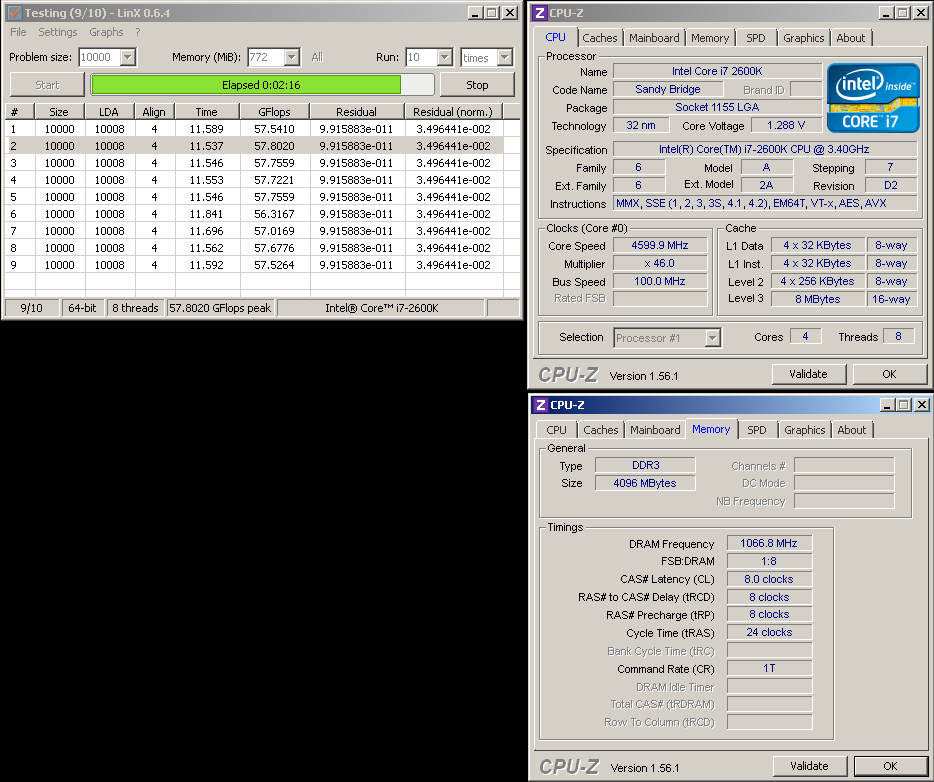The width and height of the screenshot is (934, 782).
Task: Close the CPU-Z Memory window
Action: [x=921, y=405]
